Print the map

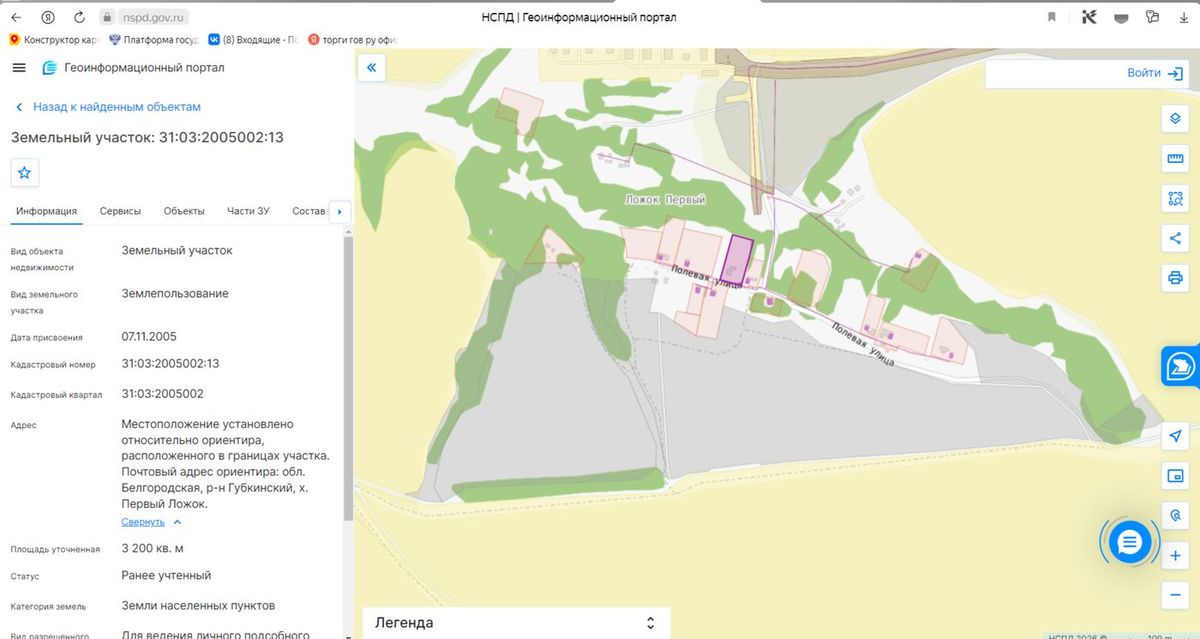click(x=1175, y=277)
